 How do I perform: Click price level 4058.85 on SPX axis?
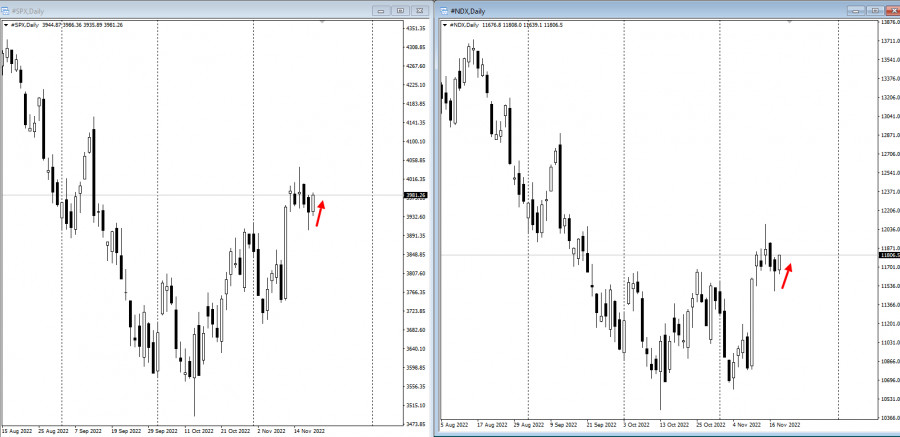(416, 160)
